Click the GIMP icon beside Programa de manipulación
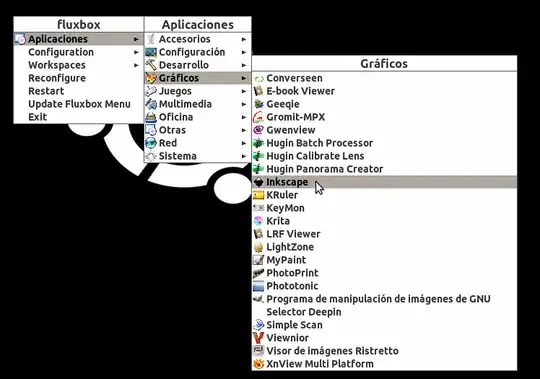The width and height of the screenshot is (540, 379). pos(258,299)
